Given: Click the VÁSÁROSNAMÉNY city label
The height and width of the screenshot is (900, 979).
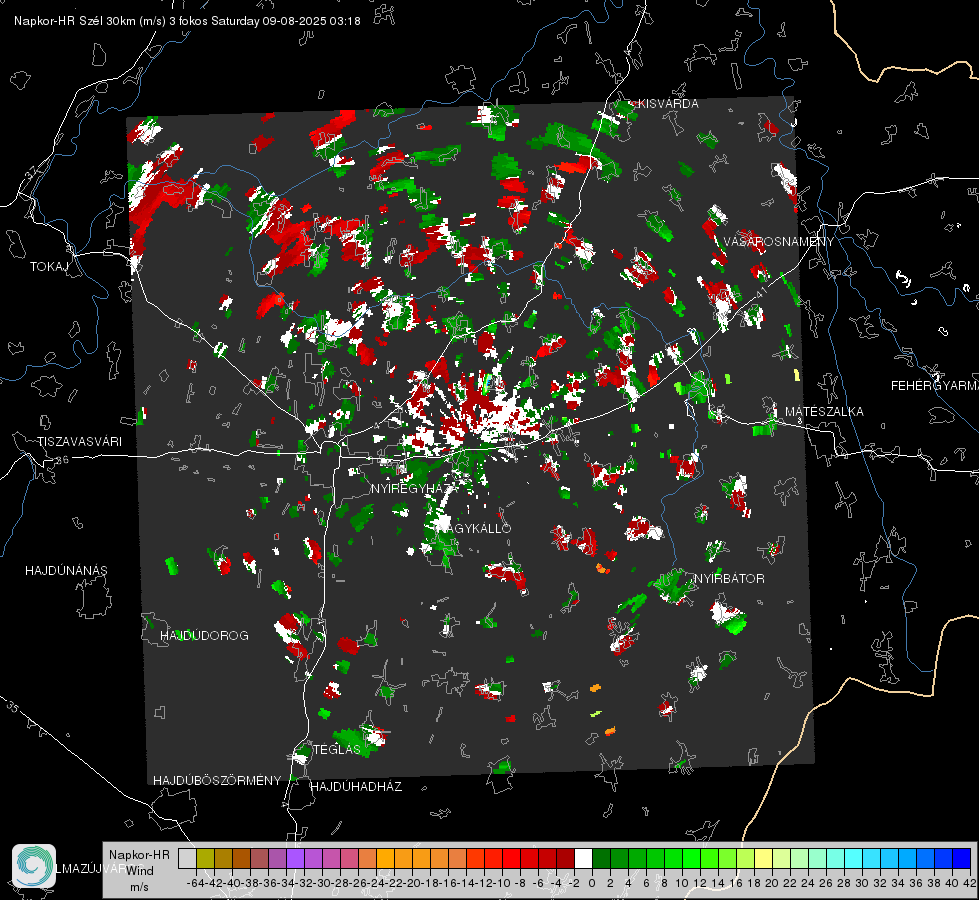Looking at the screenshot, I should pos(779,242).
